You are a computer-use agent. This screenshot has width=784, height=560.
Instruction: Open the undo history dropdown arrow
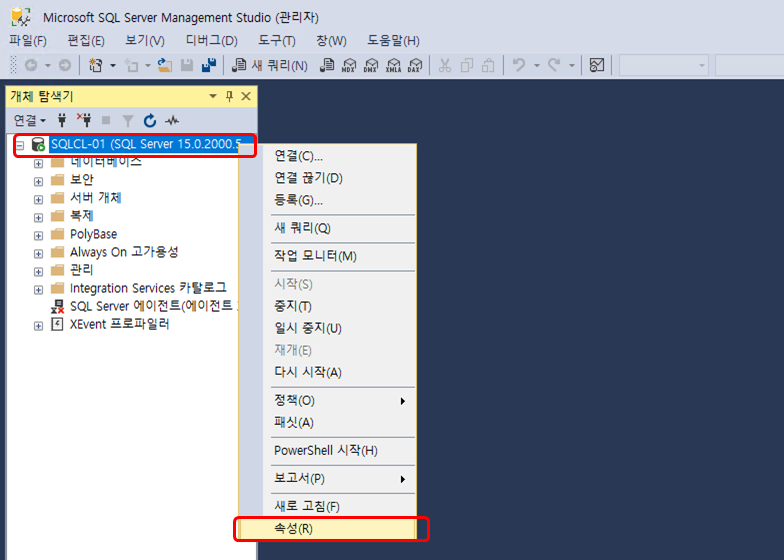pyautogui.click(x=536, y=66)
